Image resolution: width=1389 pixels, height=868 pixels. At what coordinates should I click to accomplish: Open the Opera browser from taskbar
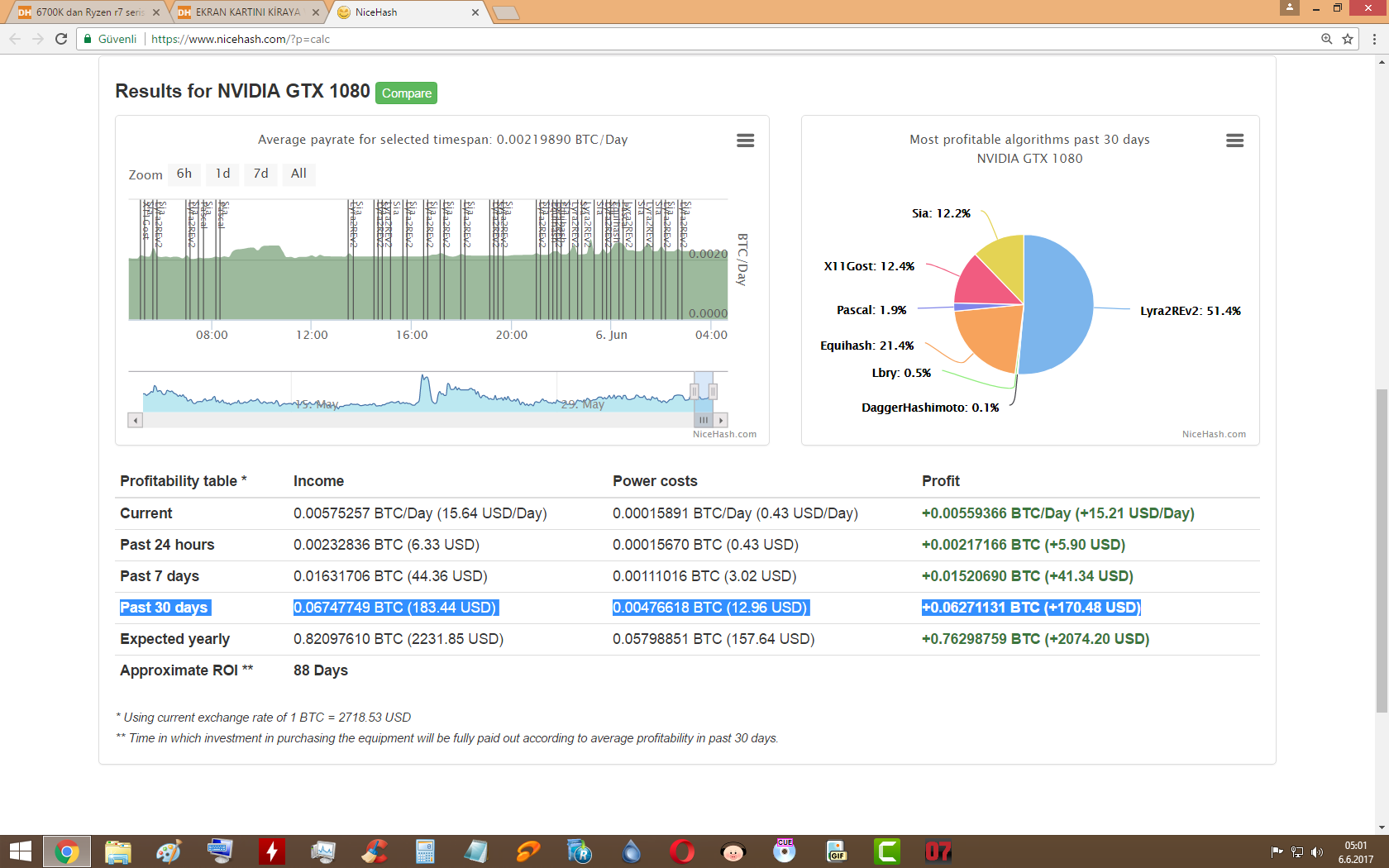pyautogui.click(x=682, y=851)
